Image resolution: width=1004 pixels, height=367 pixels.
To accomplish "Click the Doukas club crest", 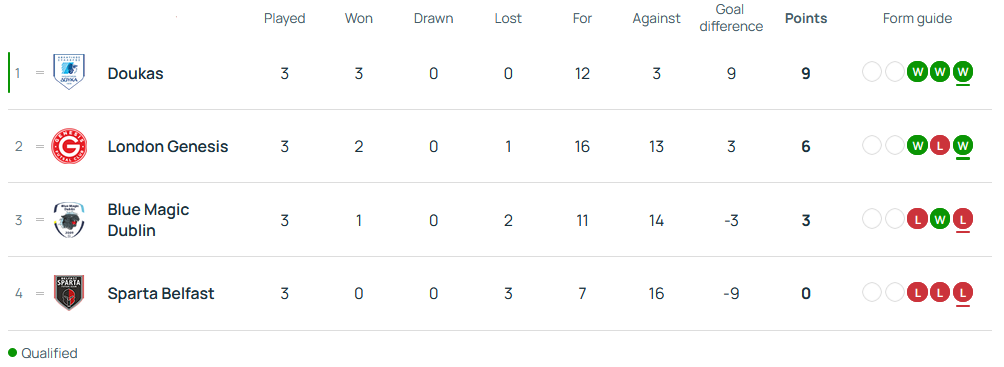I will [x=69, y=72].
